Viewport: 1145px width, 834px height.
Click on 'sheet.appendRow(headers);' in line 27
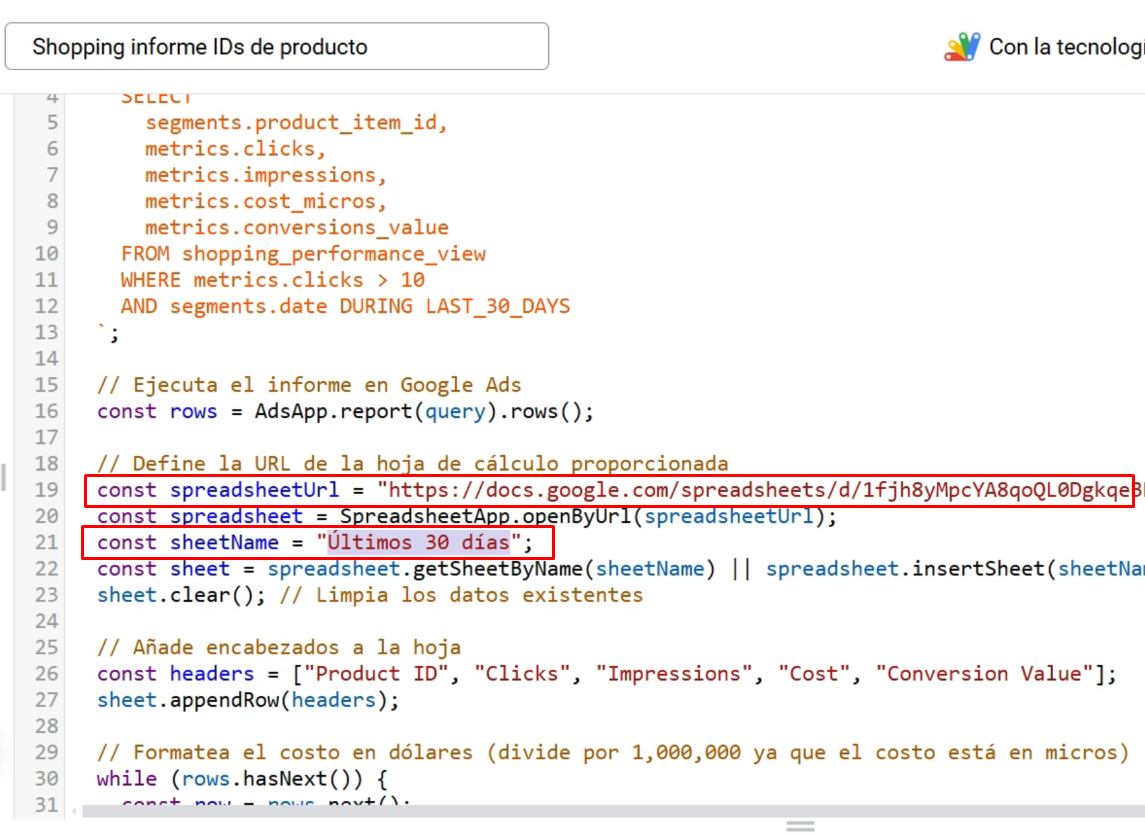click(248, 700)
